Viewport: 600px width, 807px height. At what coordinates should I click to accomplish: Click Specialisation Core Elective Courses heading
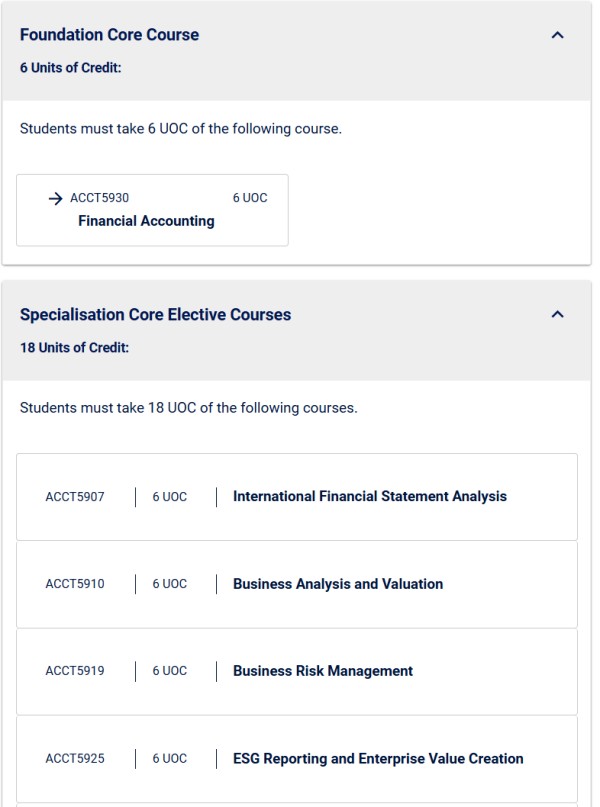(155, 314)
